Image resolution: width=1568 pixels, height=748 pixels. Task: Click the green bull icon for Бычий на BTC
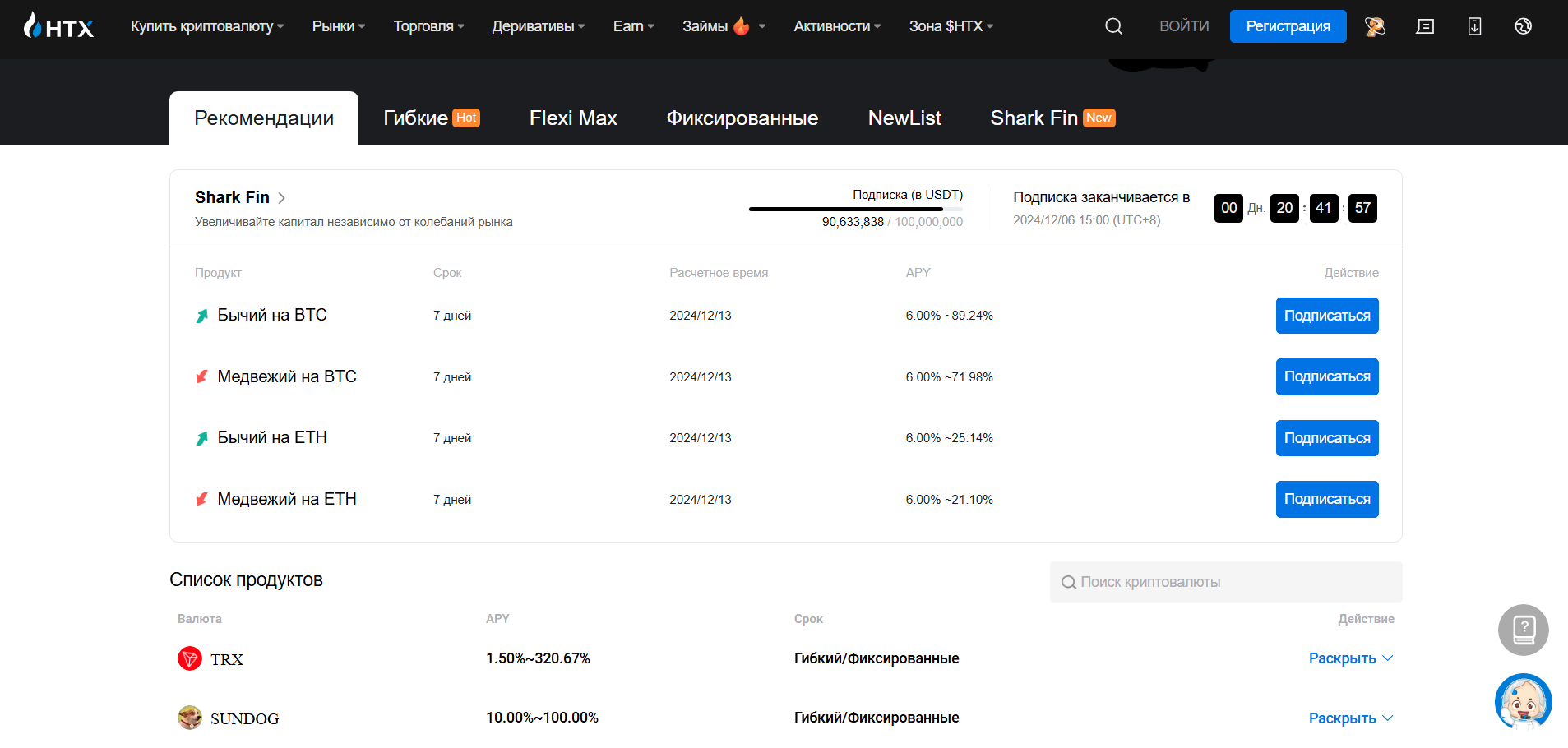click(x=202, y=316)
